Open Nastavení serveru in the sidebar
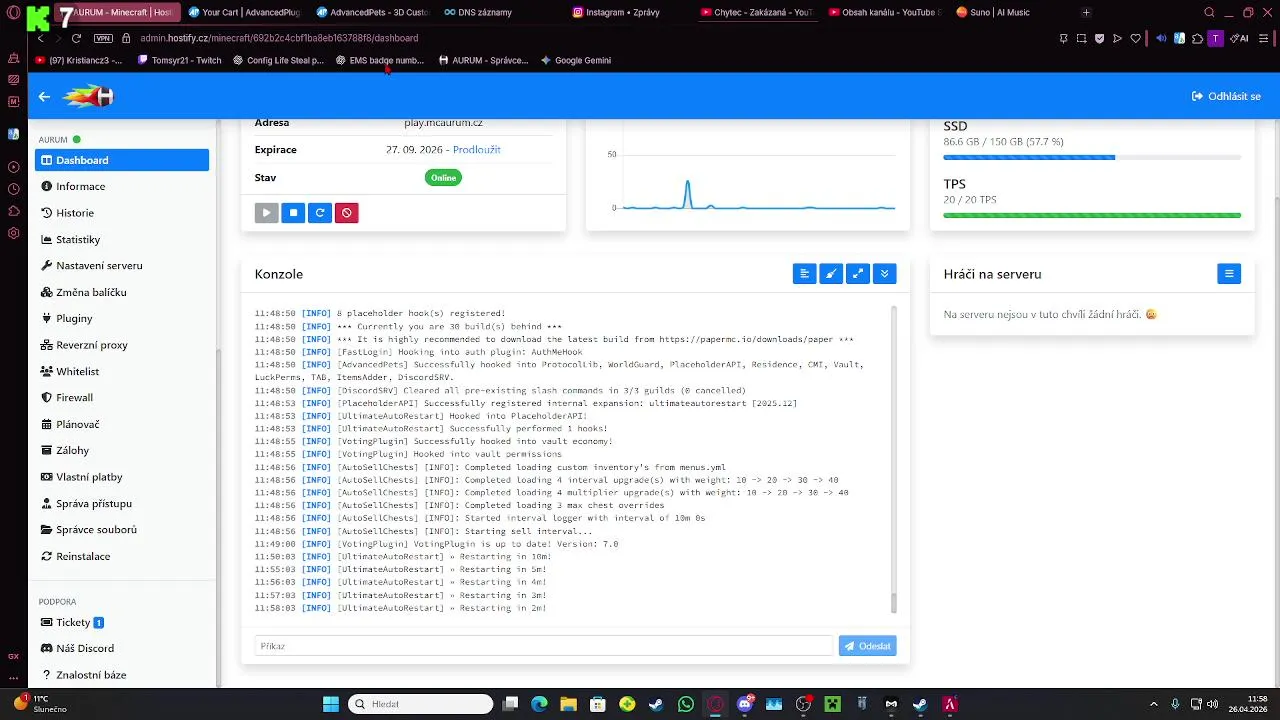The image size is (1280, 720). click(x=122, y=266)
